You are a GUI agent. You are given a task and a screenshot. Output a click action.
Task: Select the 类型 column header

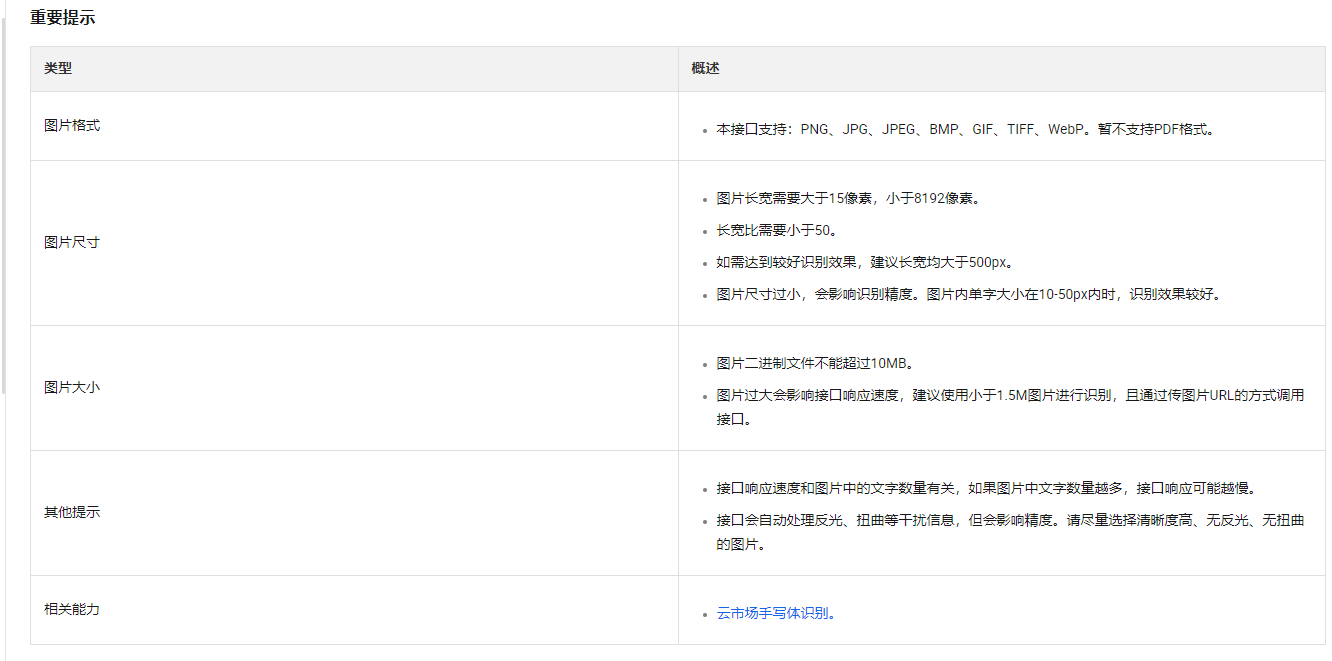(58, 69)
